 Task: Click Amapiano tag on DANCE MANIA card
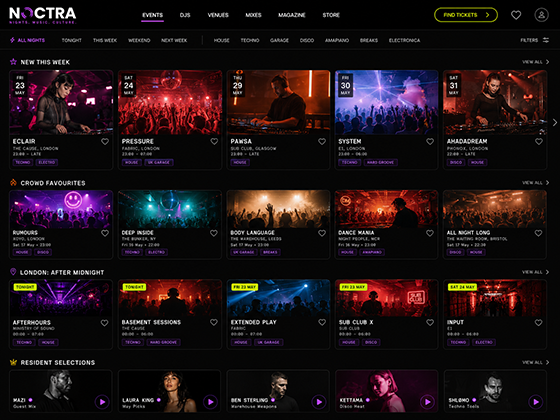coord(372,252)
